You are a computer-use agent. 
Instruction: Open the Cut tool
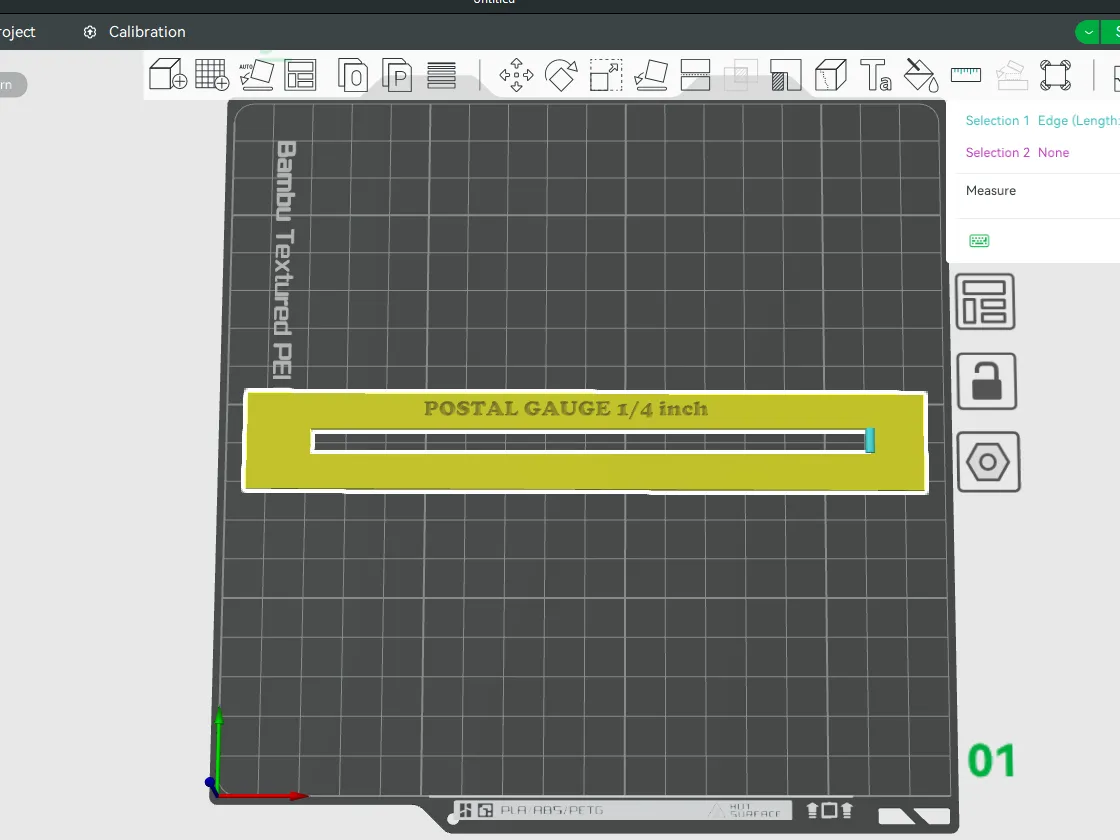click(695, 75)
